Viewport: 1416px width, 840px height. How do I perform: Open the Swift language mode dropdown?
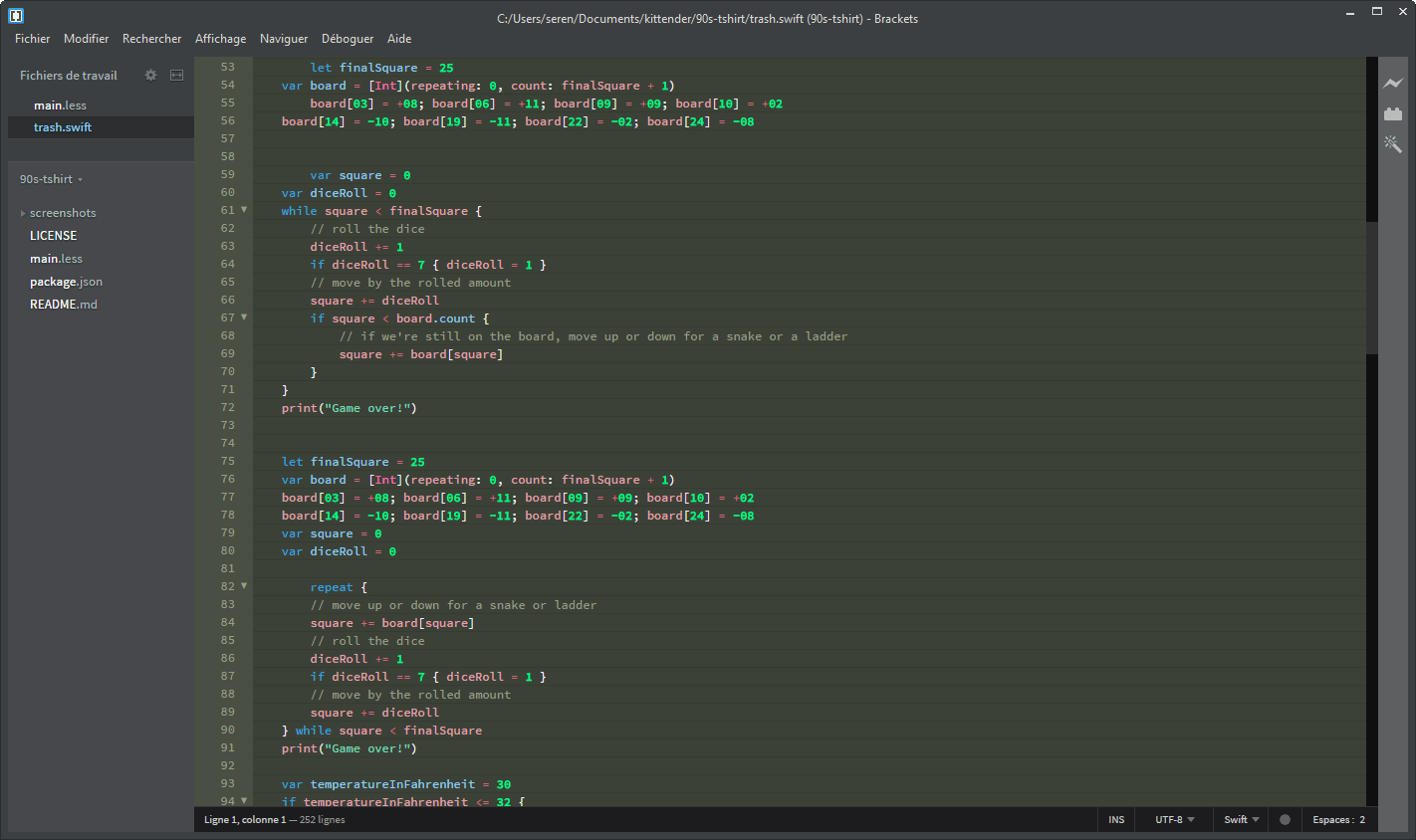pyautogui.click(x=1238, y=819)
